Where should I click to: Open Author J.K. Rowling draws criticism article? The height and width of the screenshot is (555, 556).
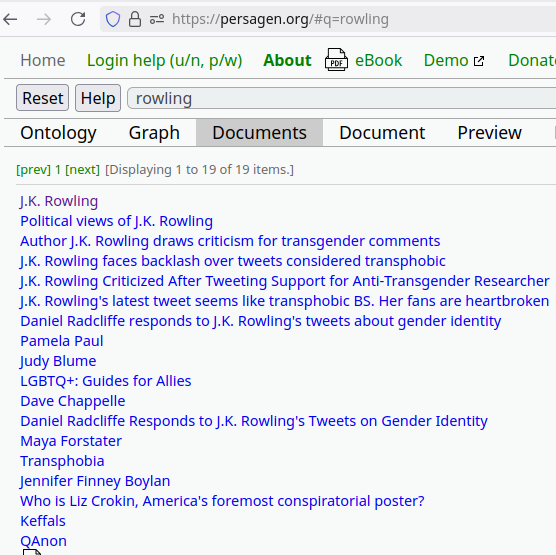coord(230,241)
